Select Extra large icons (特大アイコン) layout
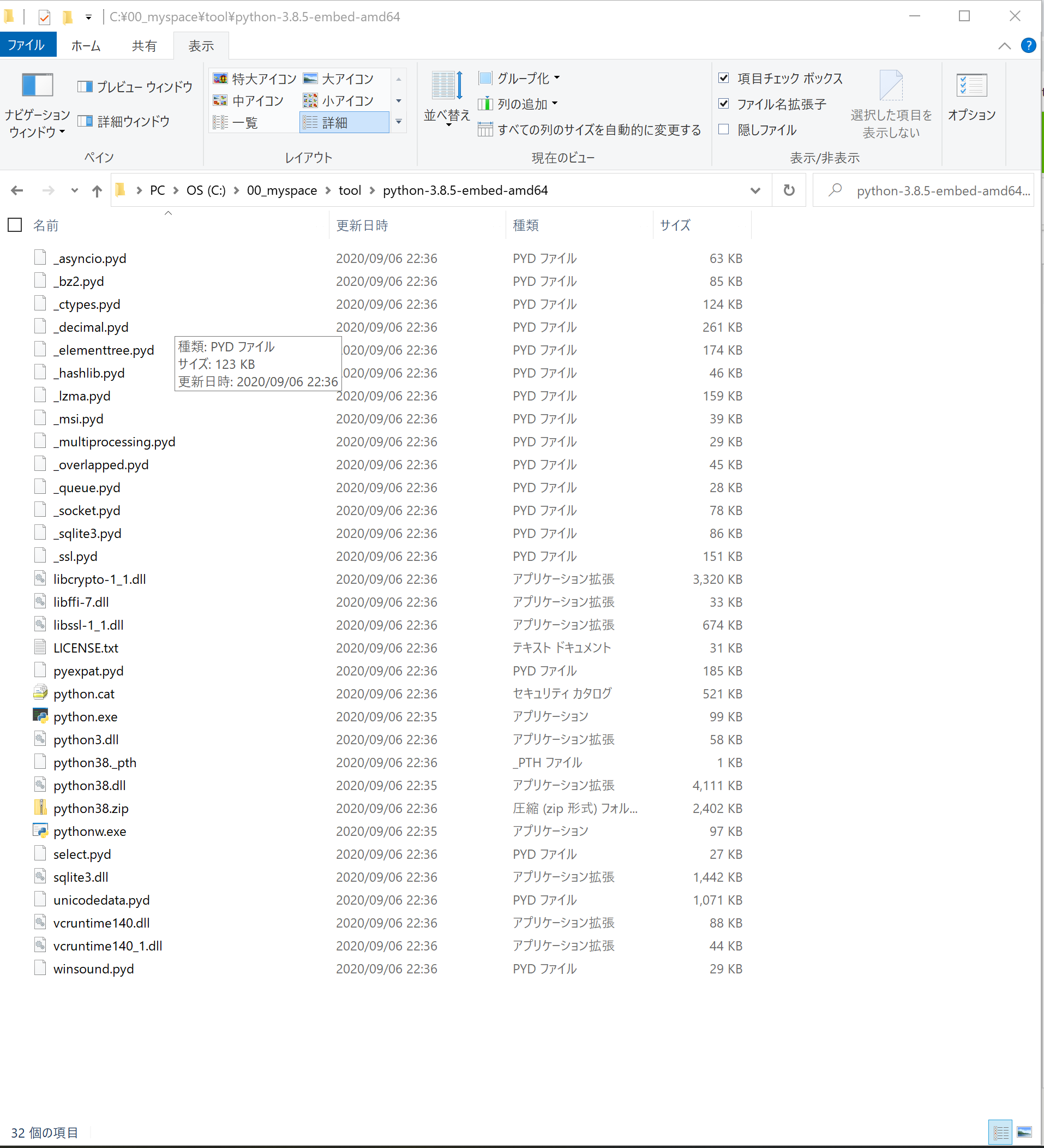This screenshot has height=1148, width=1044. [x=254, y=79]
